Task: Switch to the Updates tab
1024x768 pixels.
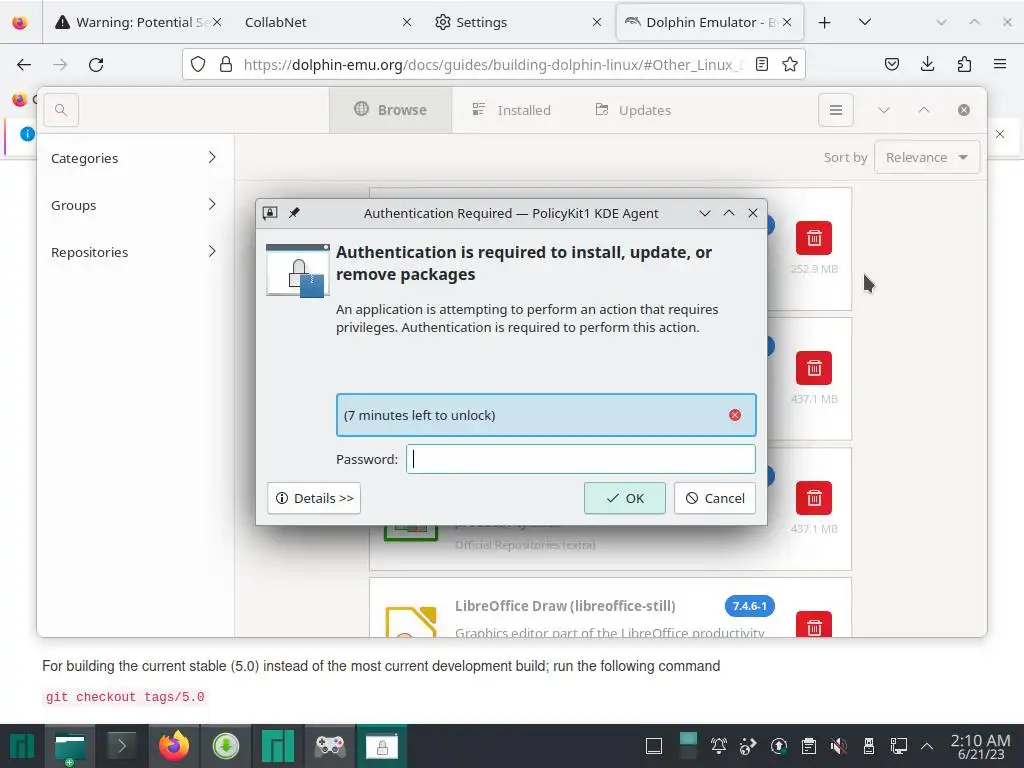Action: coord(633,110)
